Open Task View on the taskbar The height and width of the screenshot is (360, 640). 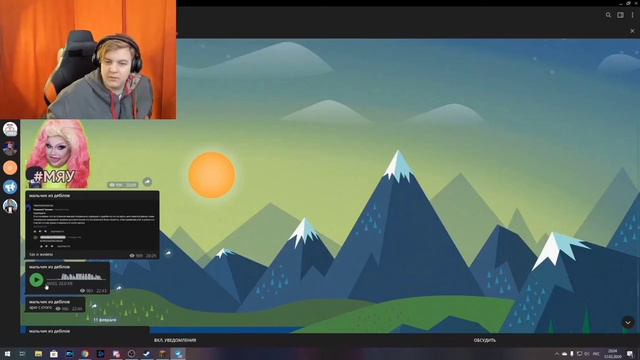(x=22, y=354)
